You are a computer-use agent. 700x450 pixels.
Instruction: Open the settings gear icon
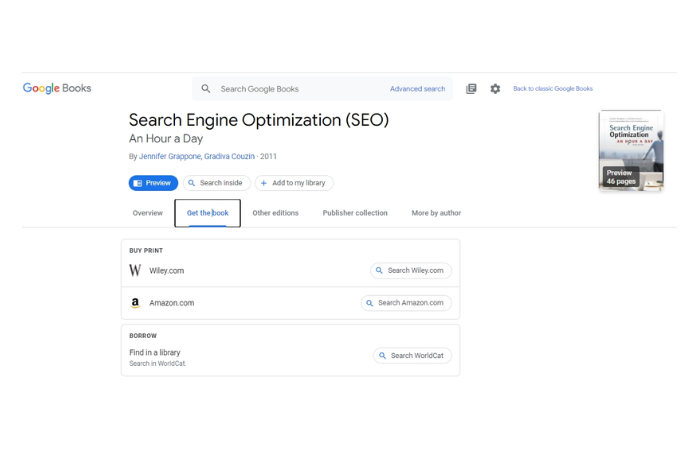point(495,89)
